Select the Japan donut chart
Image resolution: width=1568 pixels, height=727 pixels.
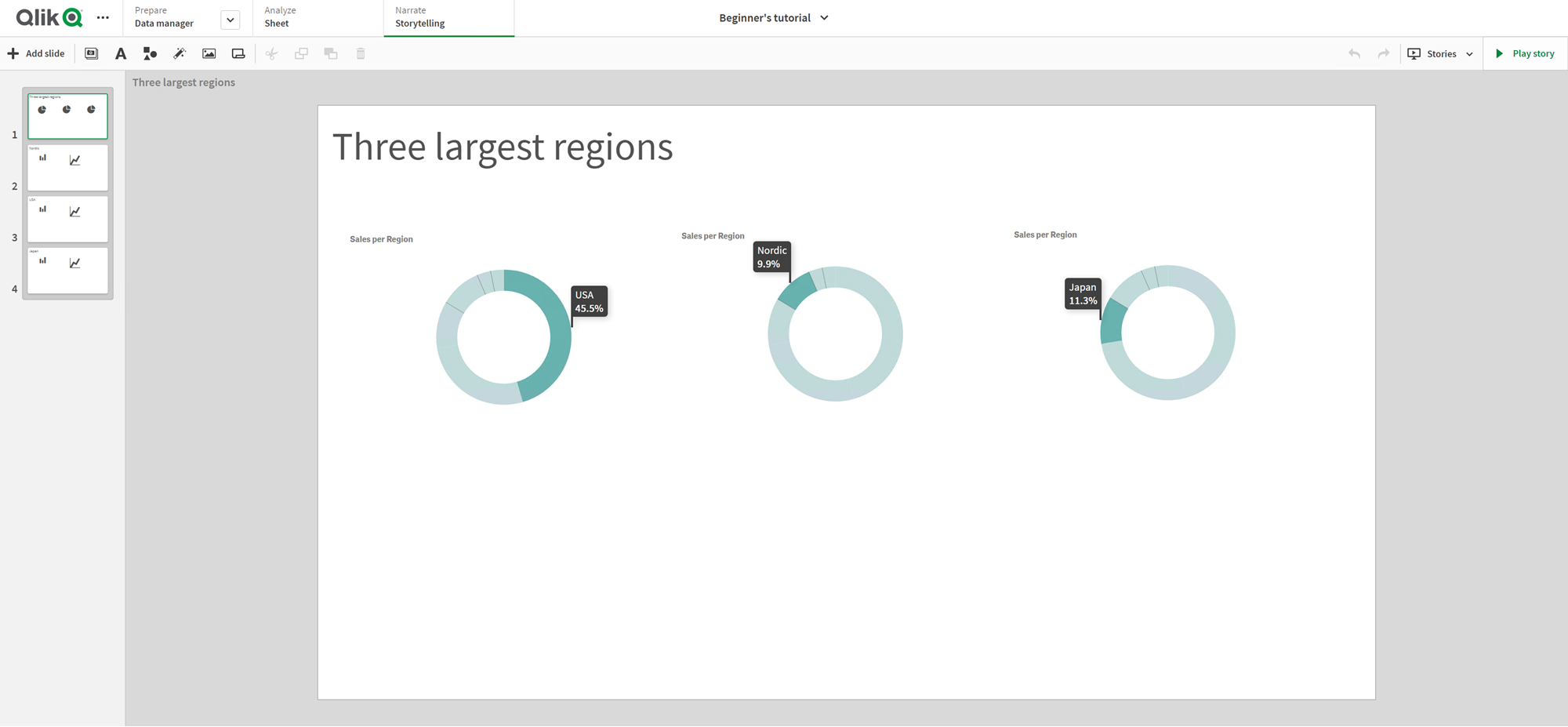(1167, 333)
